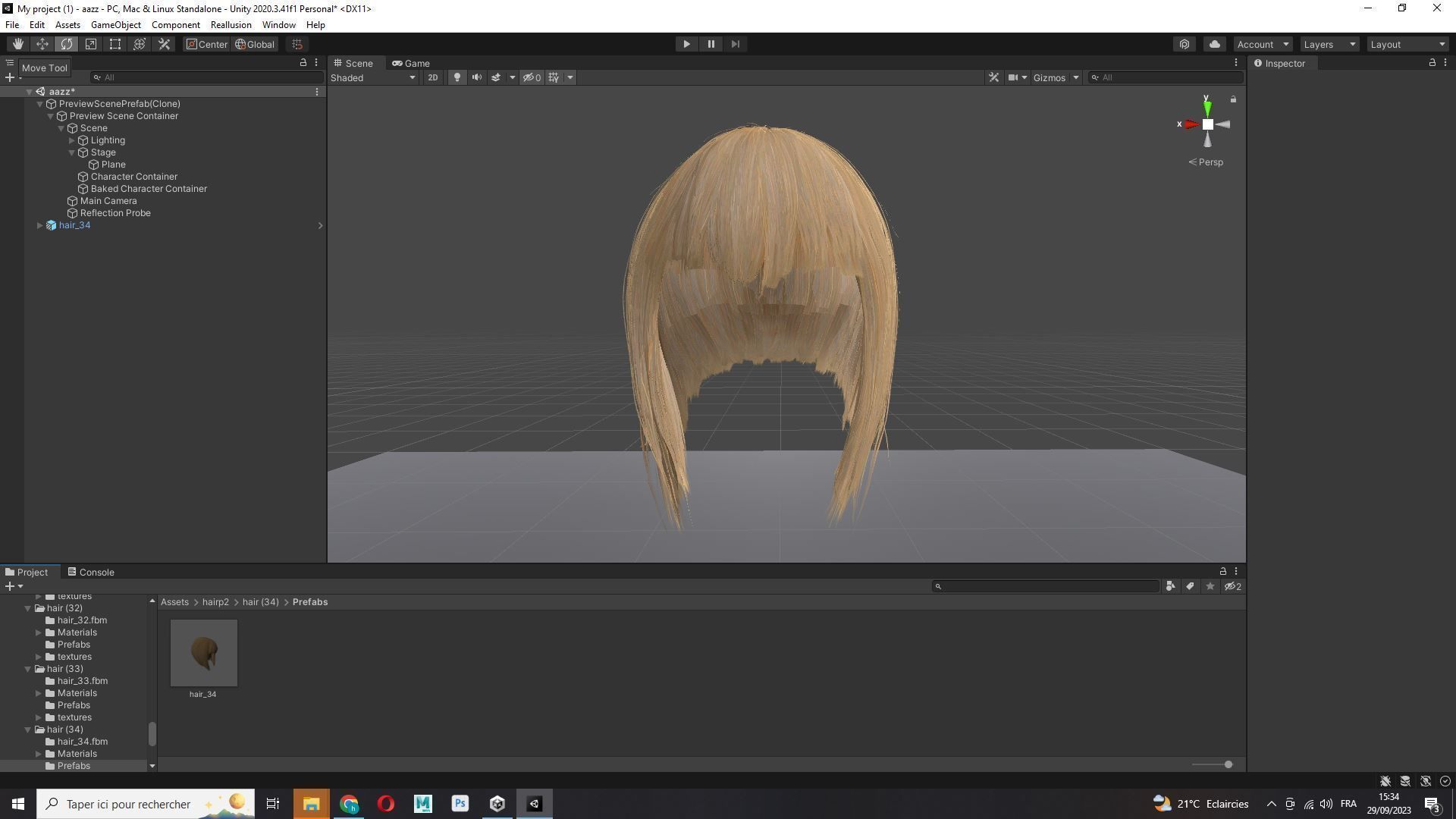Select the Rect tool in the toolbar
The image size is (1456, 819).
115,44
